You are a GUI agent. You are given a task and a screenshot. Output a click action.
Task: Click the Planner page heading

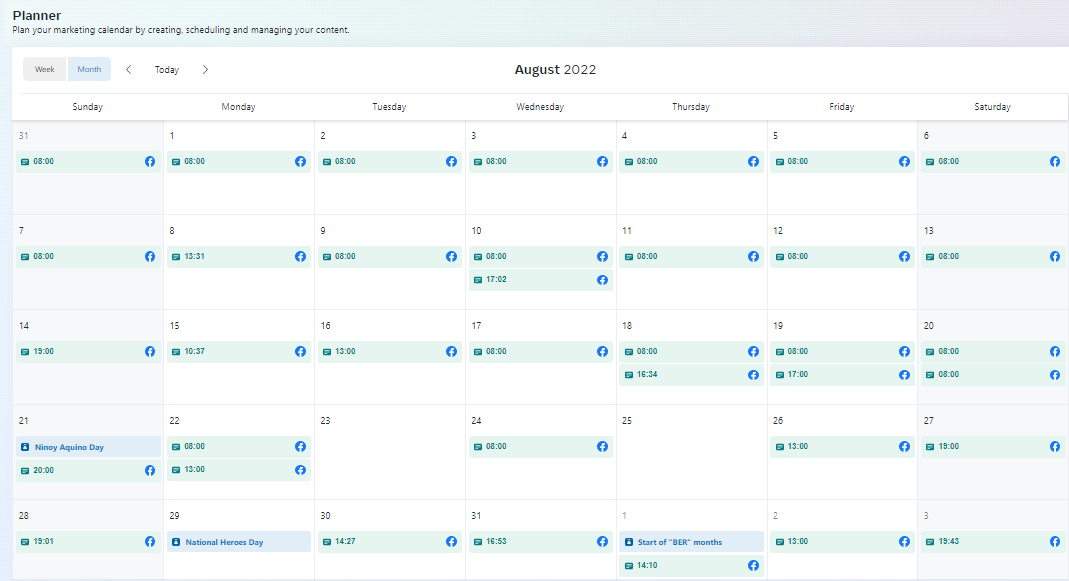click(x=37, y=15)
